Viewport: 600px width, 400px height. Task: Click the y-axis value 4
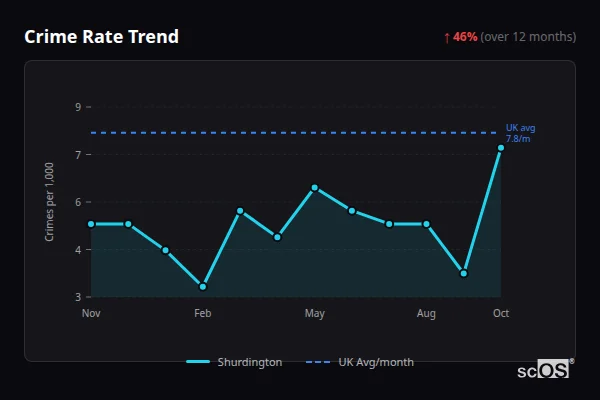[78, 250]
